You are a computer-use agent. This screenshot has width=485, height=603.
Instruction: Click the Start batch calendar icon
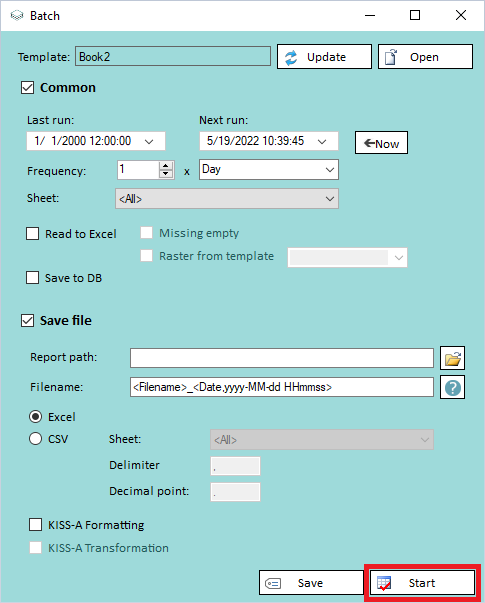(384, 583)
